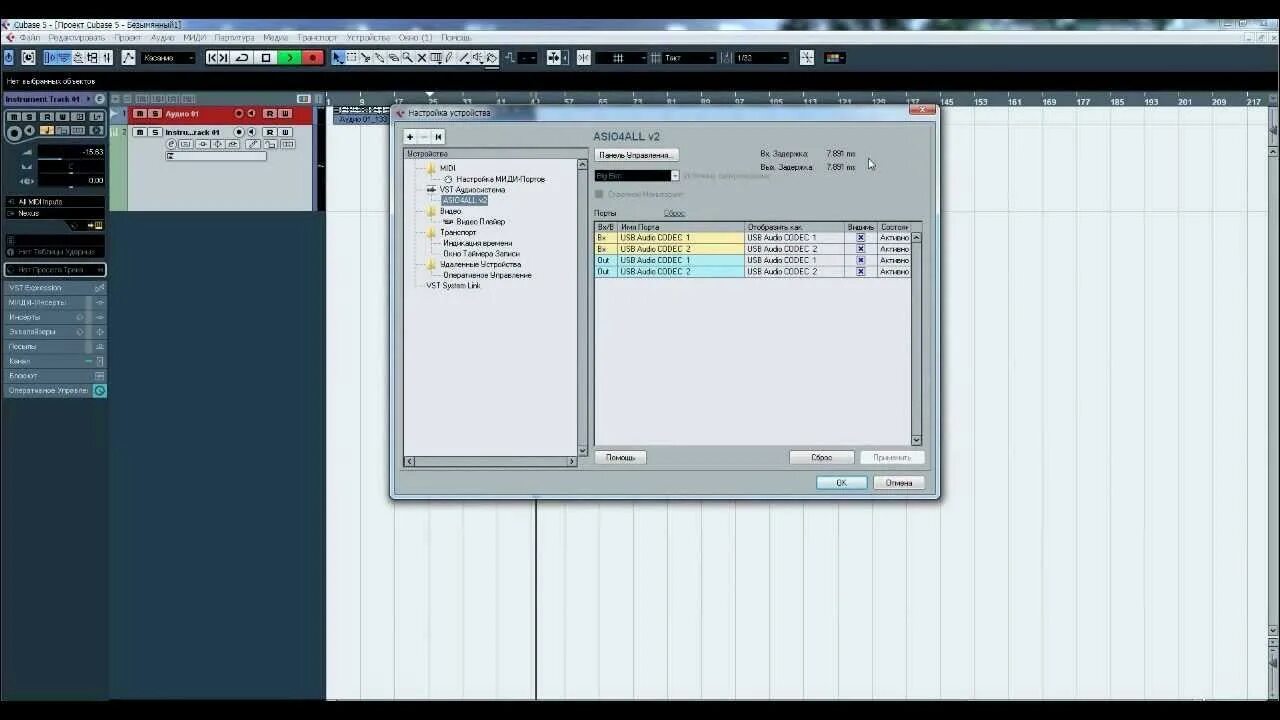Click the inspector record enable circle
The width and height of the screenshot is (1280, 720).
click(x=13, y=131)
